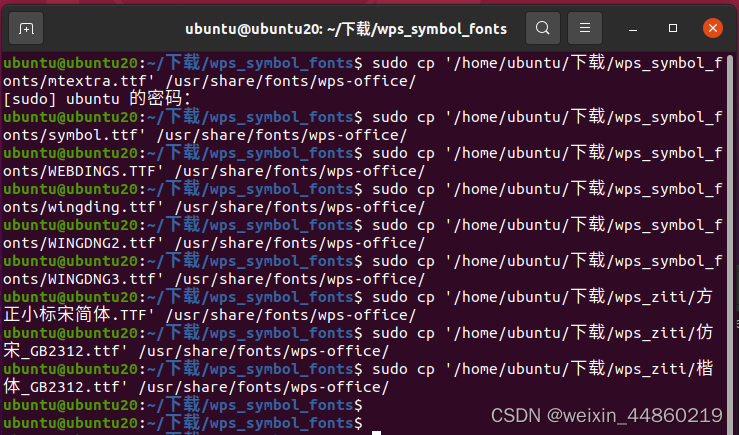739x435 pixels.
Task: Click the 'onts/wingding.ttf' command line
Action: [214, 207]
